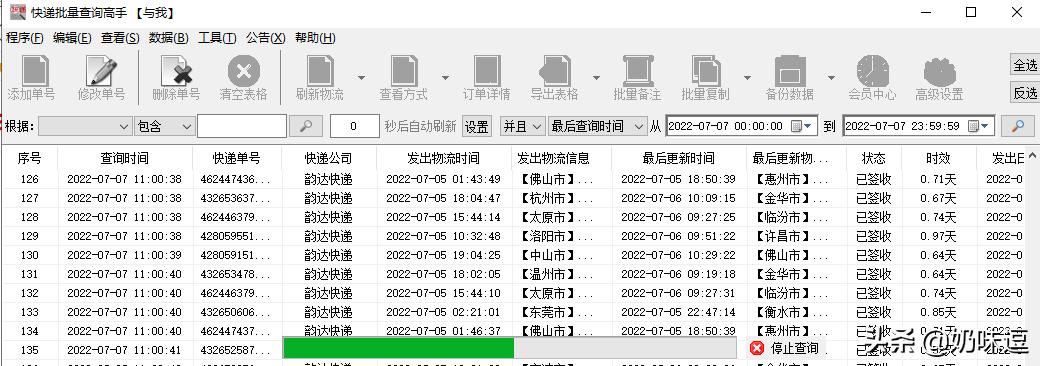Open the 帮助(H) menu
Viewport: 1040px width, 366px height.
point(315,38)
